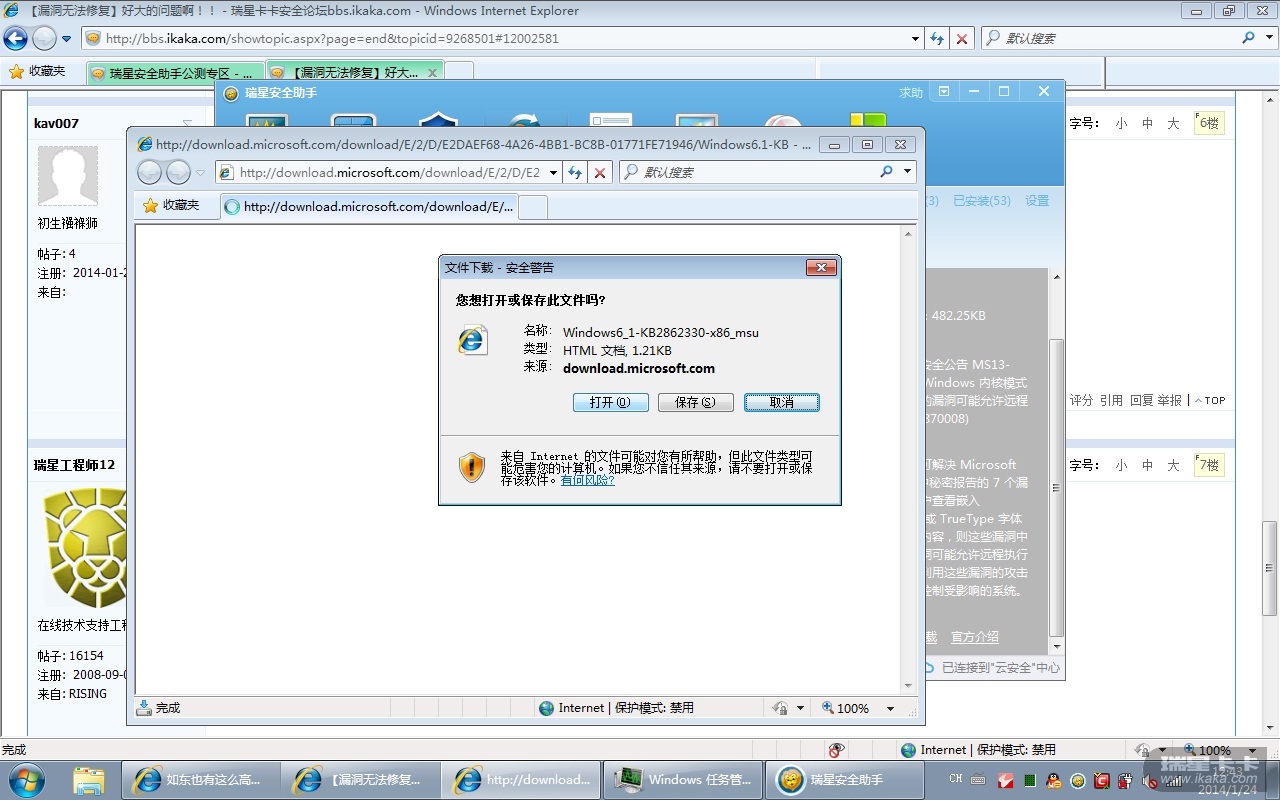Viewport: 1280px width, 800px height.
Task: Click the QQ penguin tray icon
Action: [1053, 780]
